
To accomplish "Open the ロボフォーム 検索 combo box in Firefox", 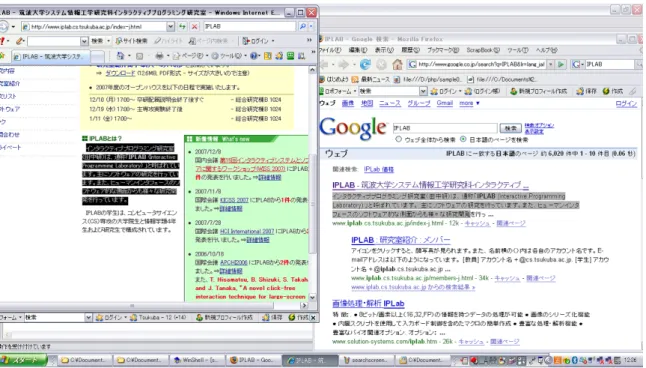I will point(393,91).
